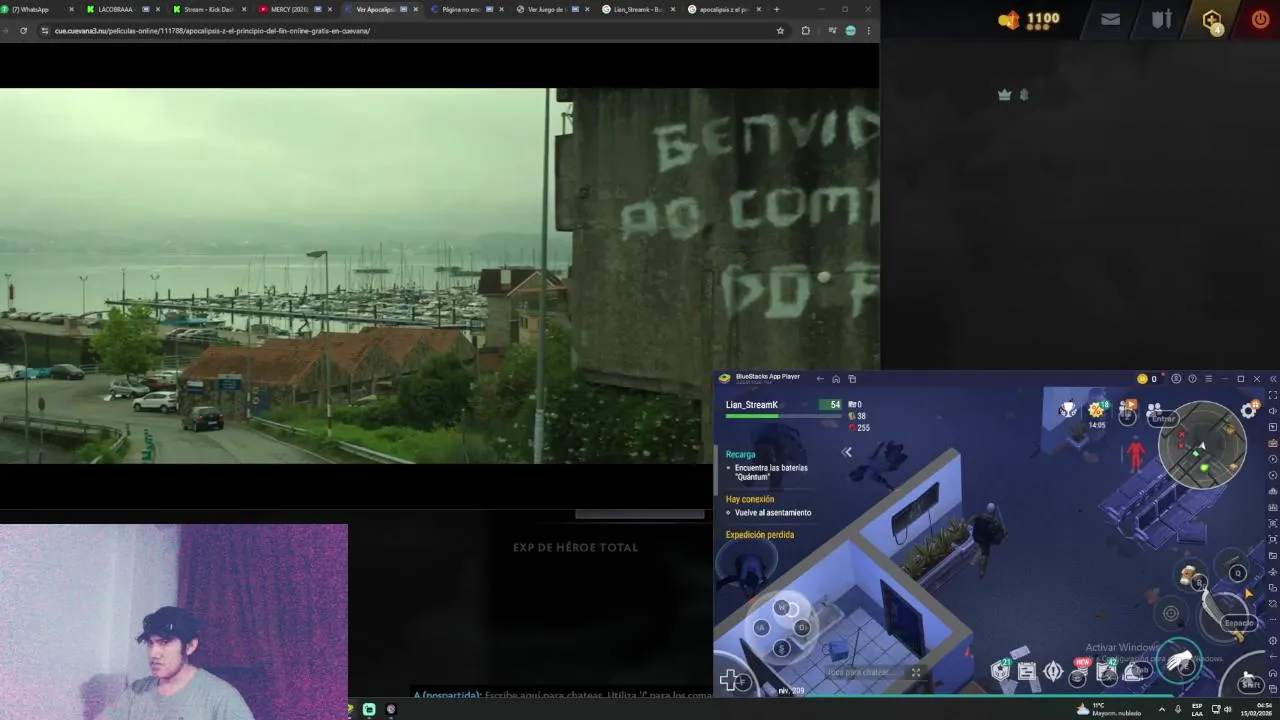Open the in-game settings gear
Screen dimensions: 1280x720
[x=1248, y=410]
